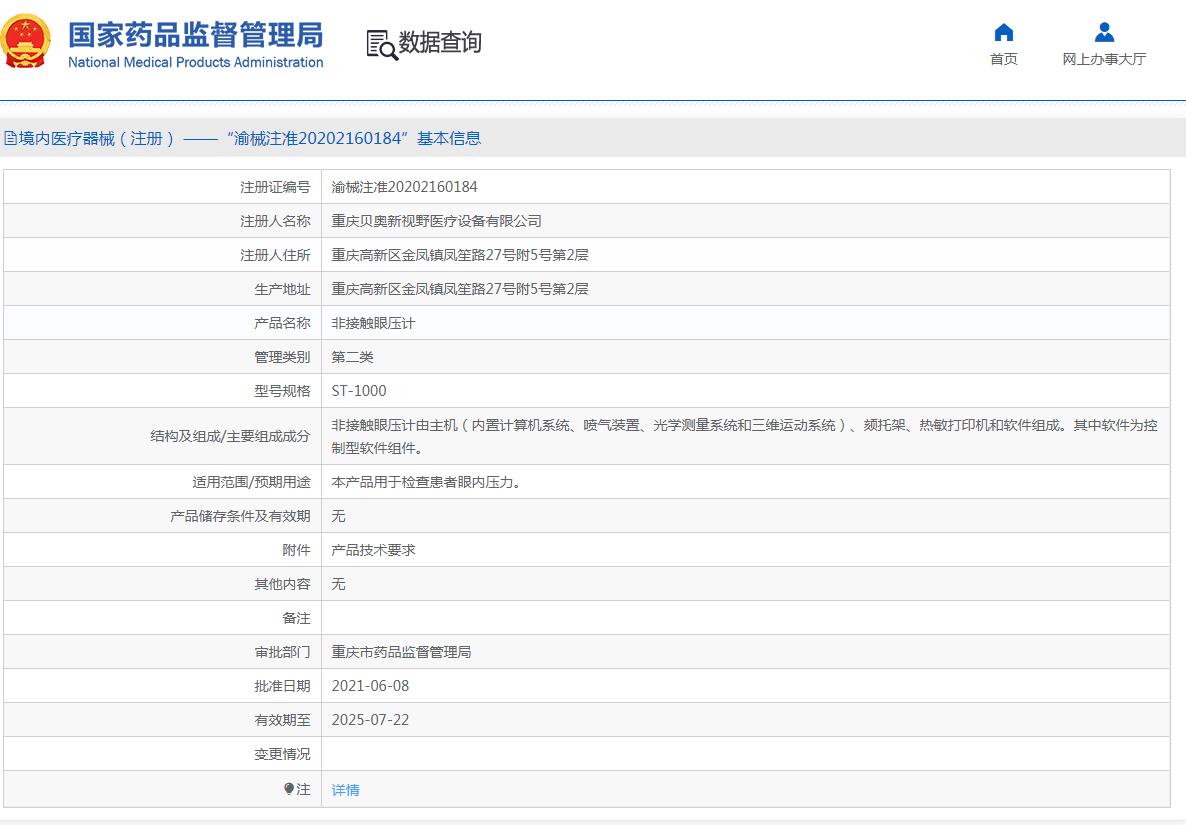The image size is (1186, 825).
Task: Select the 注册人住所 address value
Action: tap(460, 255)
